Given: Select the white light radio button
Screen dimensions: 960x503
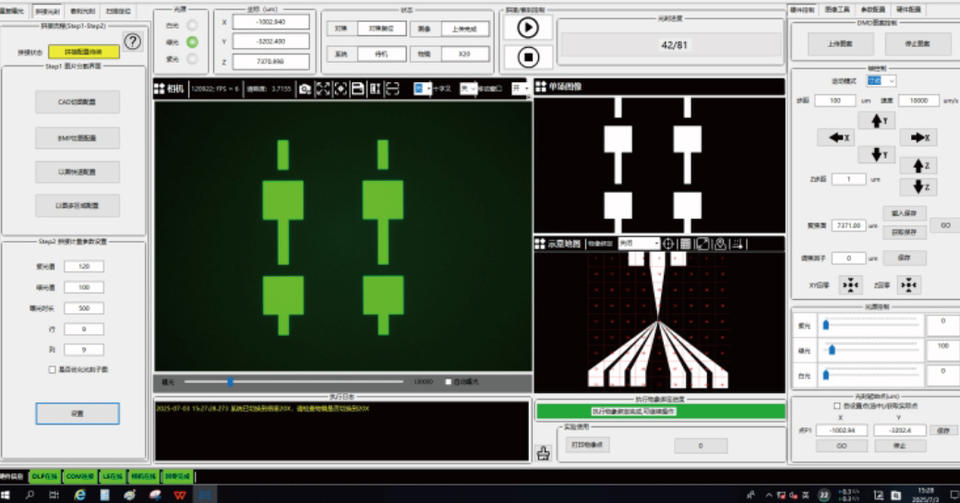Looking at the screenshot, I should [x=192, y=24].
